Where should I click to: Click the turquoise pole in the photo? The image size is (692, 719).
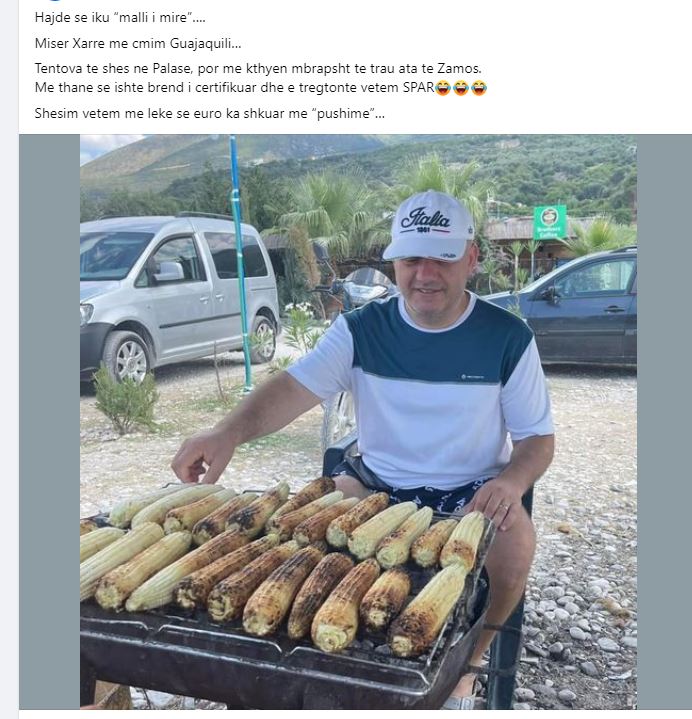tap(241, 270)
